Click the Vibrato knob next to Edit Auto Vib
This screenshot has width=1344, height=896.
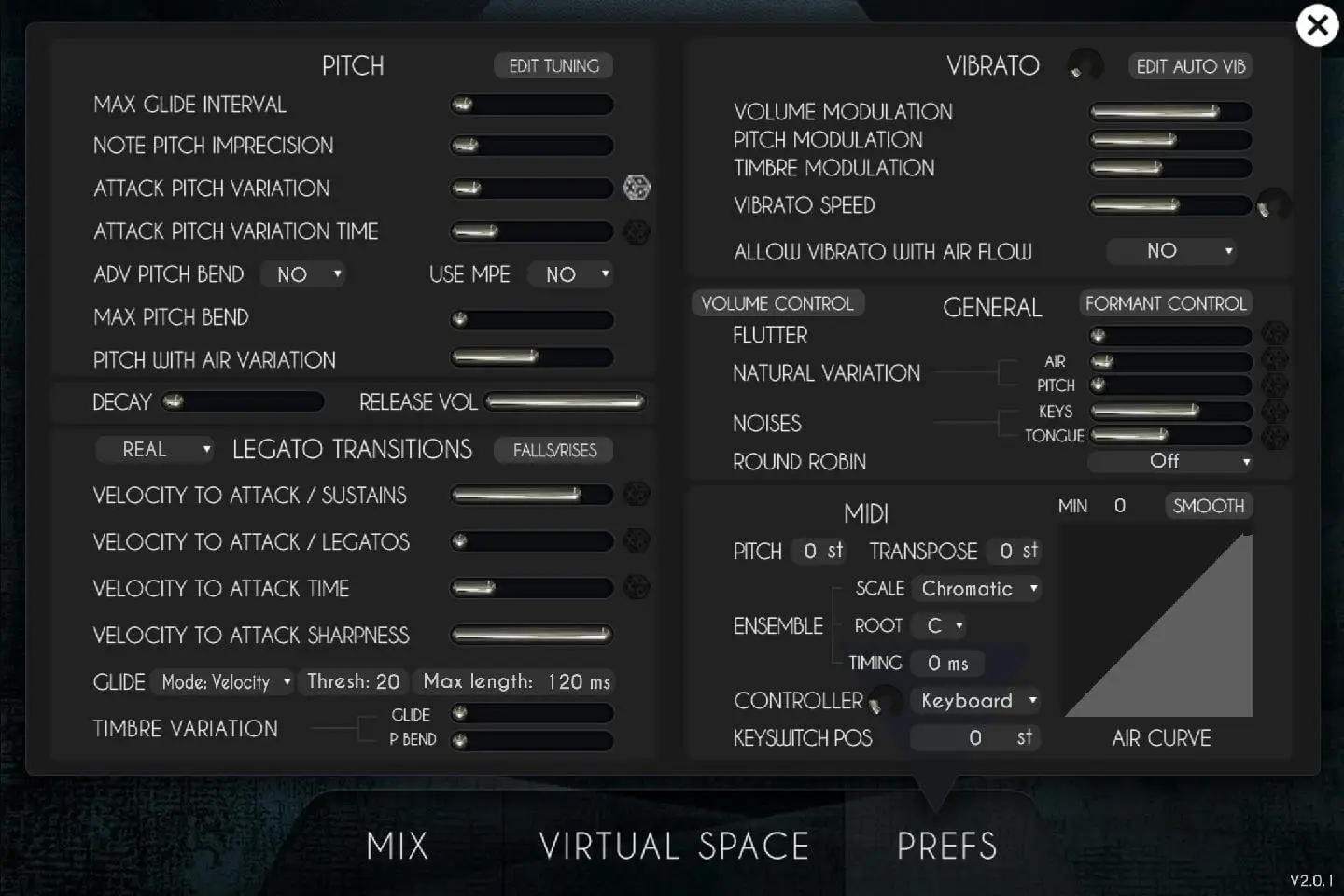click(x=1085, y=65)
